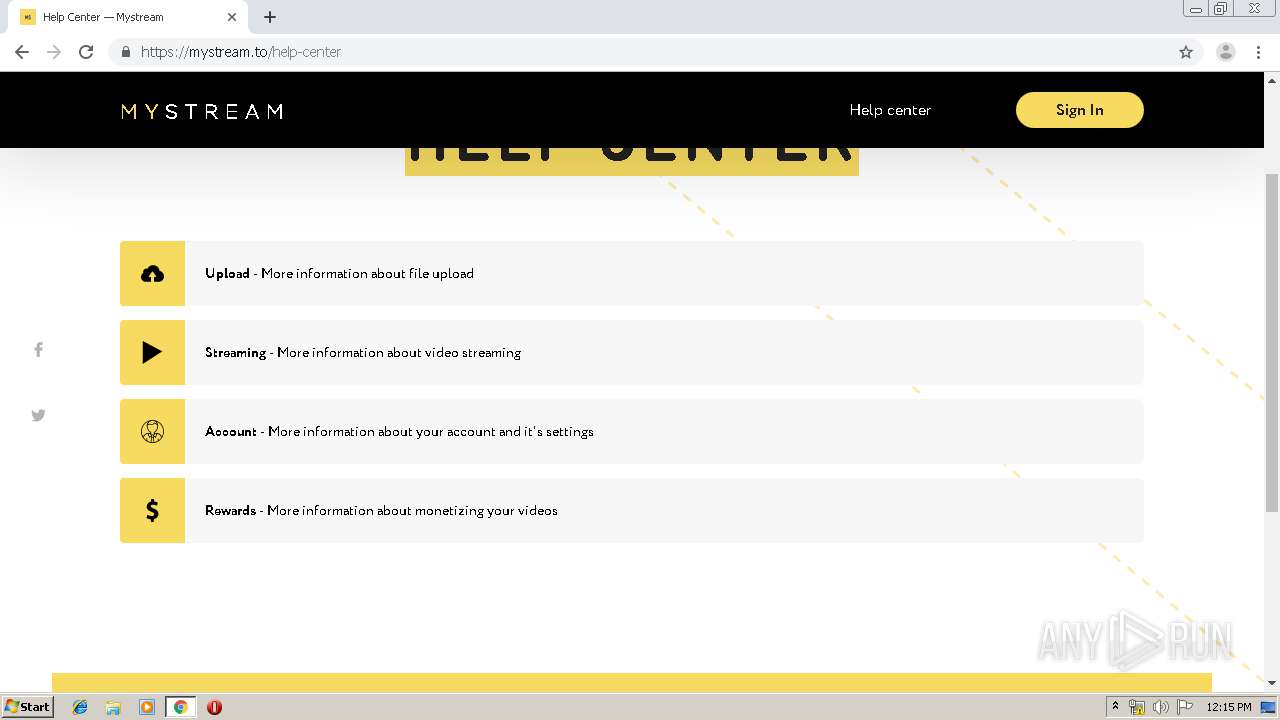This screenshot has width=1280, height=720.
Task: Open a new browser tab
Action: point(270,17)
